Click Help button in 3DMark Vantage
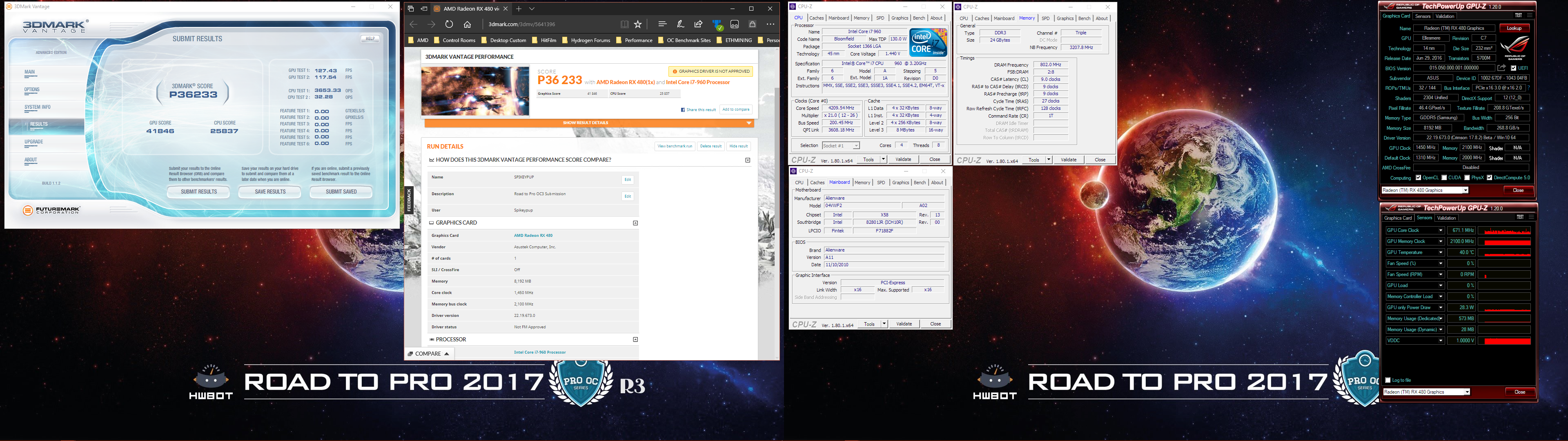1568x441 pixels. coord(370,38)
